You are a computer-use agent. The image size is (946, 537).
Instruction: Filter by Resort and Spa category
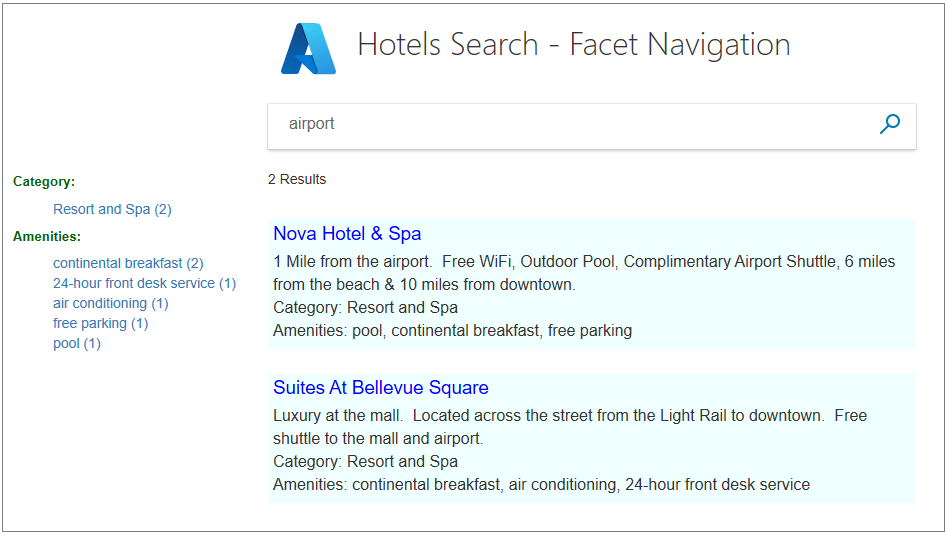112,209
